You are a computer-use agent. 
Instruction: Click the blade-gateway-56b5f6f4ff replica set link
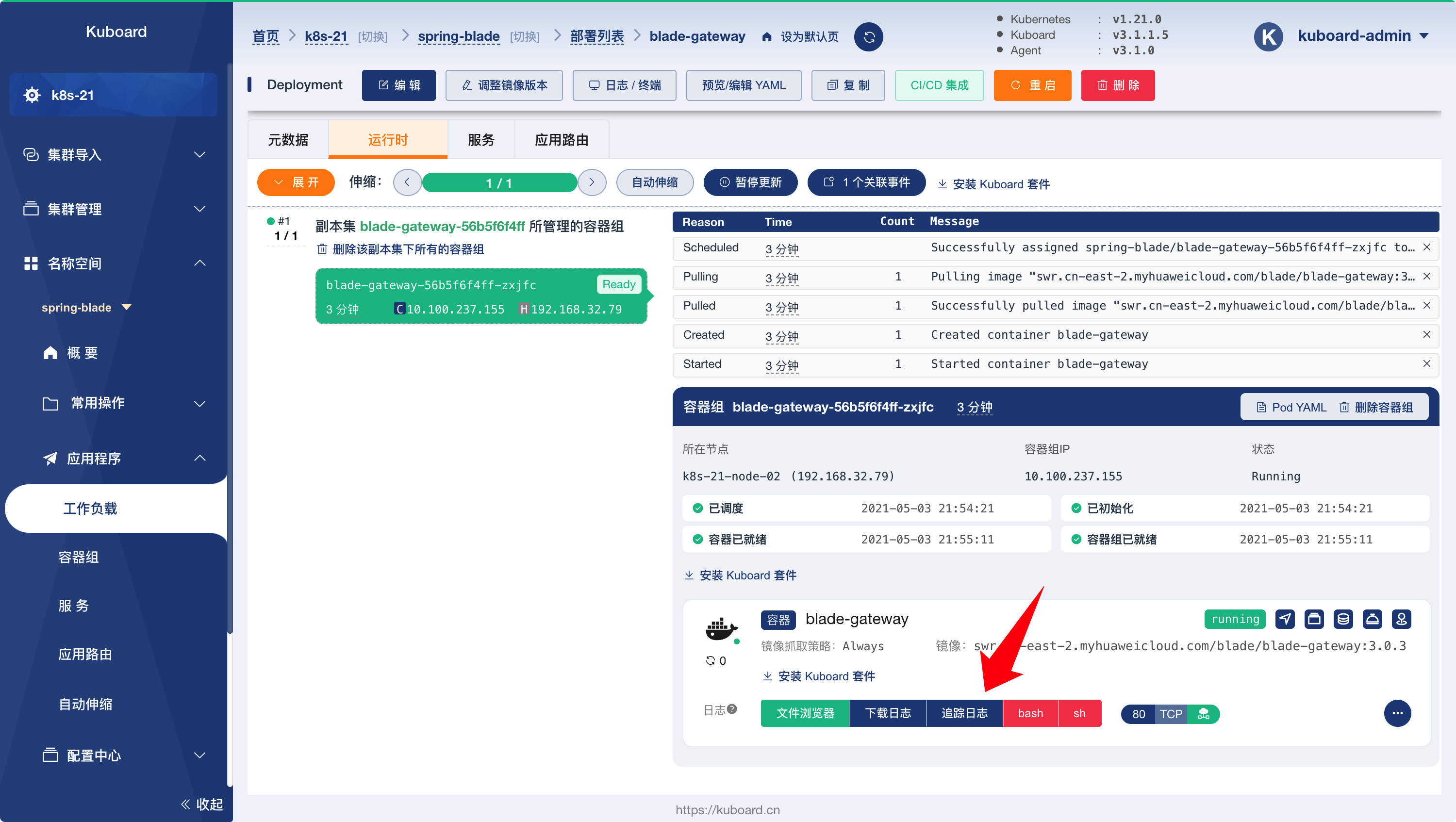pyautogui.click(x=442, y=227)
